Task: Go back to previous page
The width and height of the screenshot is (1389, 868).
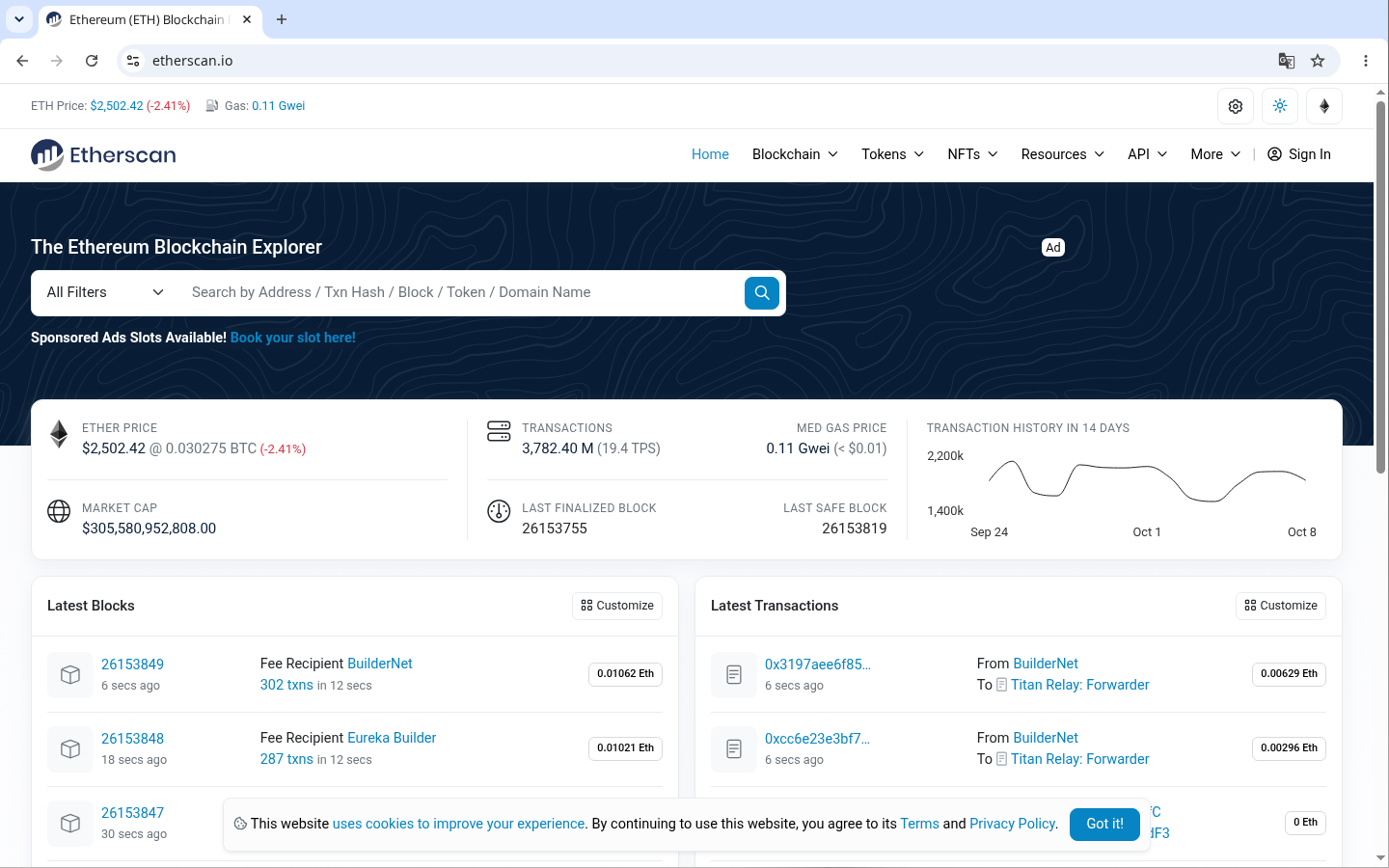Action: [x=22, y=61]
